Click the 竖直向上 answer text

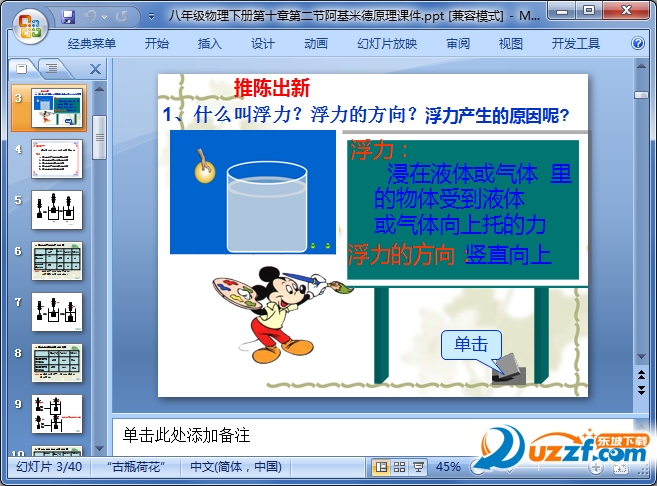508,255
